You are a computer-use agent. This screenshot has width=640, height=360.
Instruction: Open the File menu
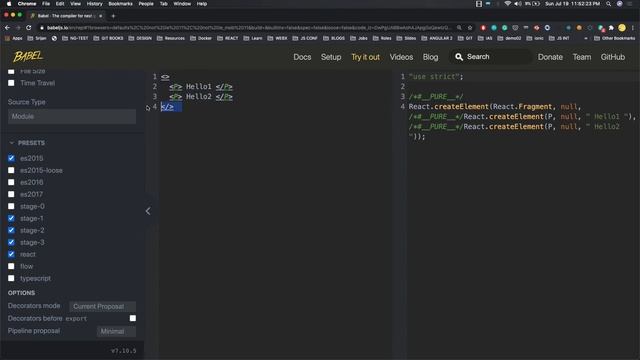pyautogui.click(x=46, y=4)
